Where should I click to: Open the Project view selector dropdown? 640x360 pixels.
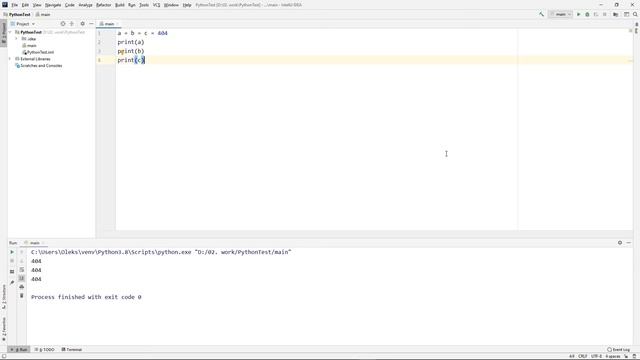click(23, 24)
